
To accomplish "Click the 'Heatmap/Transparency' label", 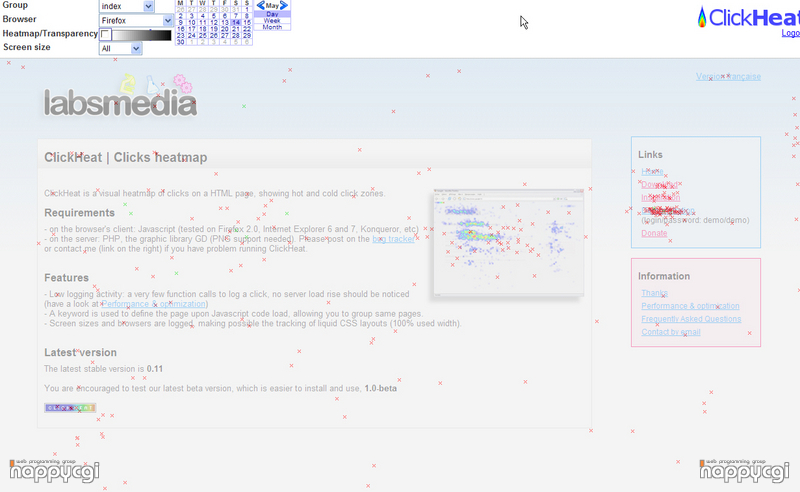I will pyautogui.click(x=50, y=33).
